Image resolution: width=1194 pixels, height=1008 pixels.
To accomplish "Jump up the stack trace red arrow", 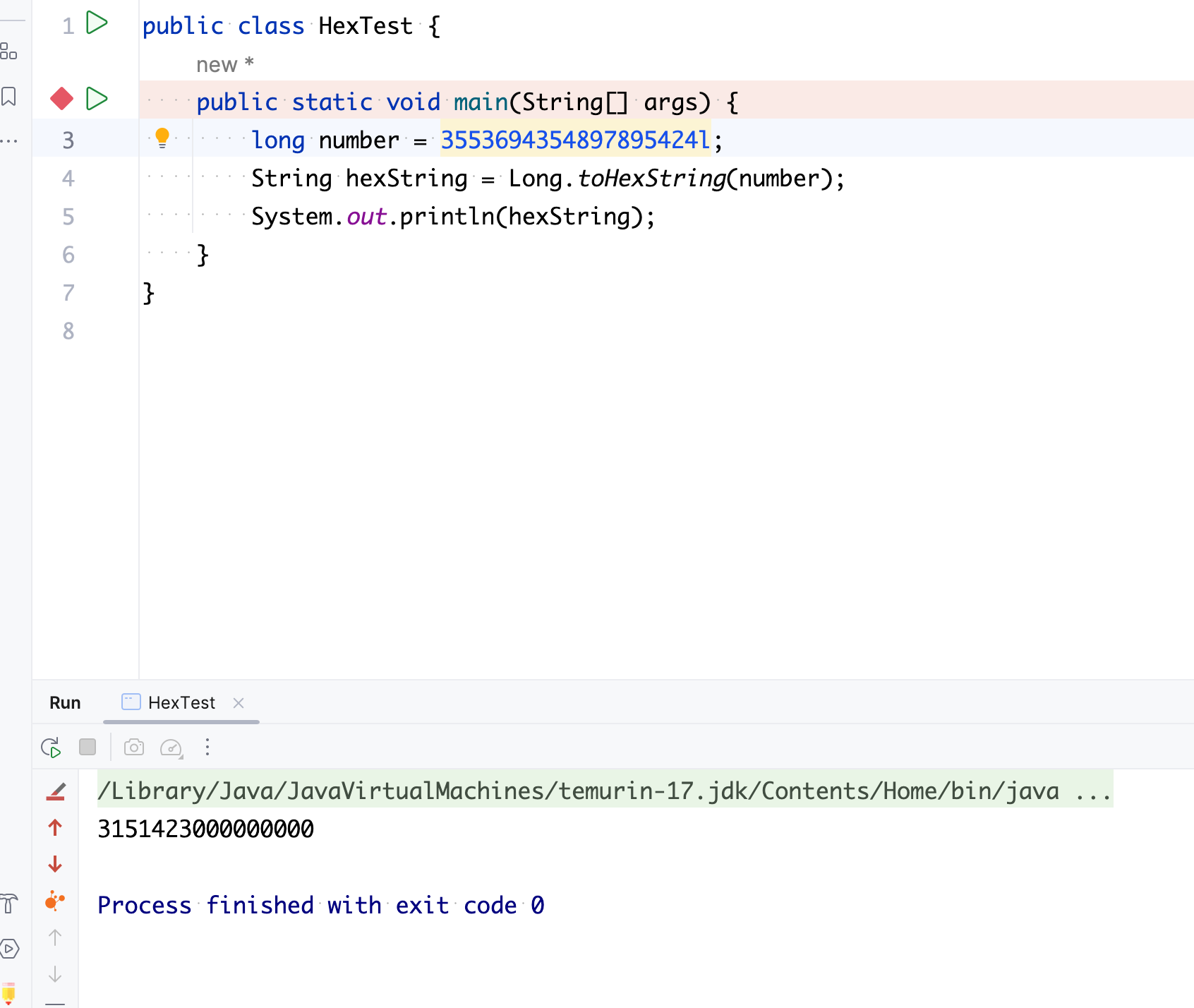I will 55,827.
